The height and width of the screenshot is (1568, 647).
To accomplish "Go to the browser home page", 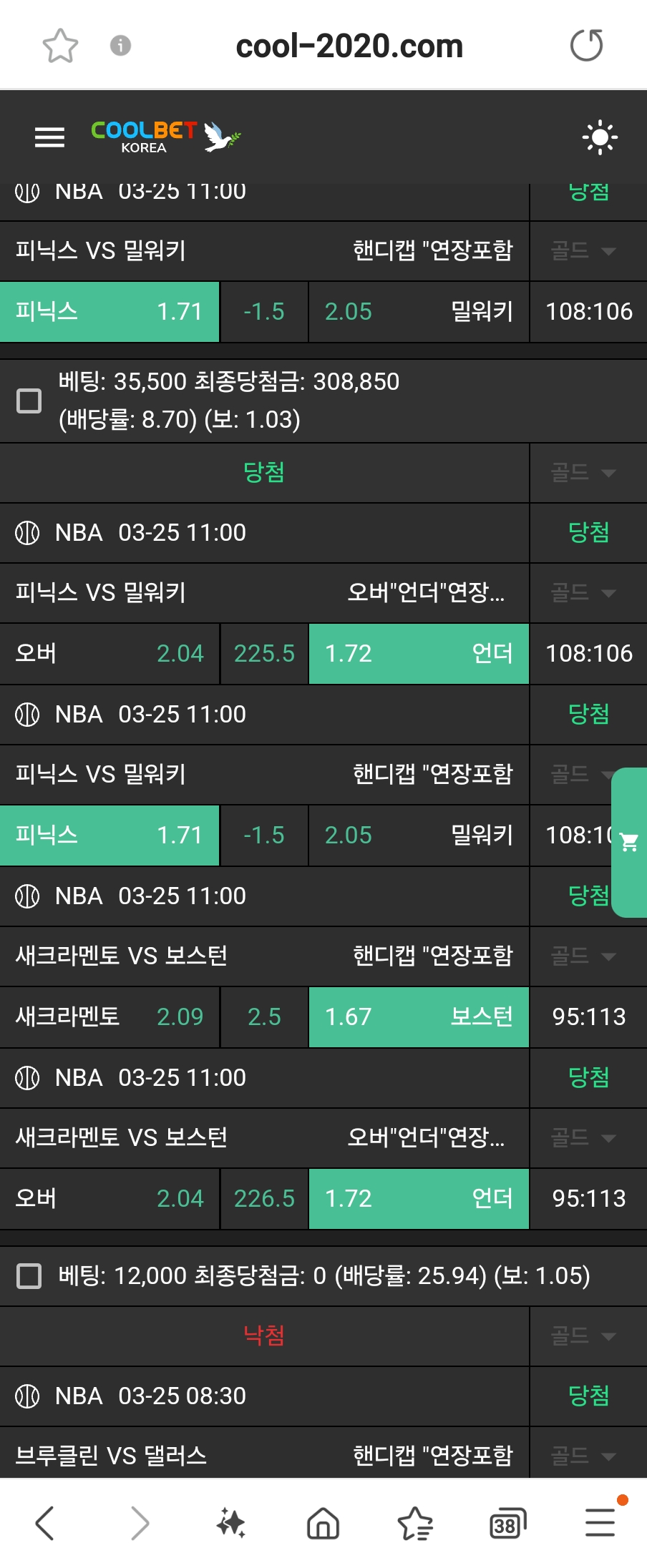I will click(323, 1522).
